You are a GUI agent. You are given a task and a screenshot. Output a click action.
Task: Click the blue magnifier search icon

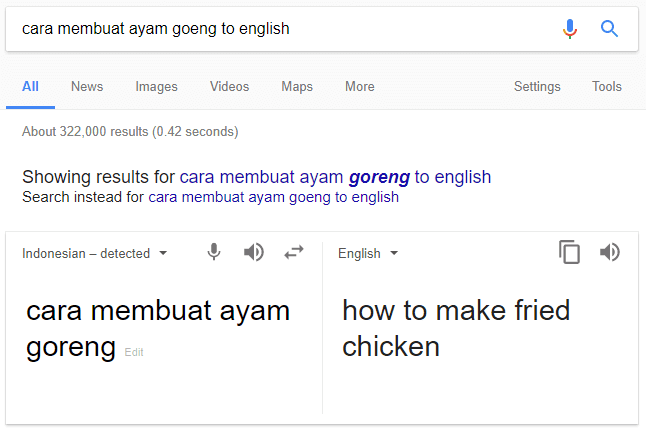(x=609, y=29)
